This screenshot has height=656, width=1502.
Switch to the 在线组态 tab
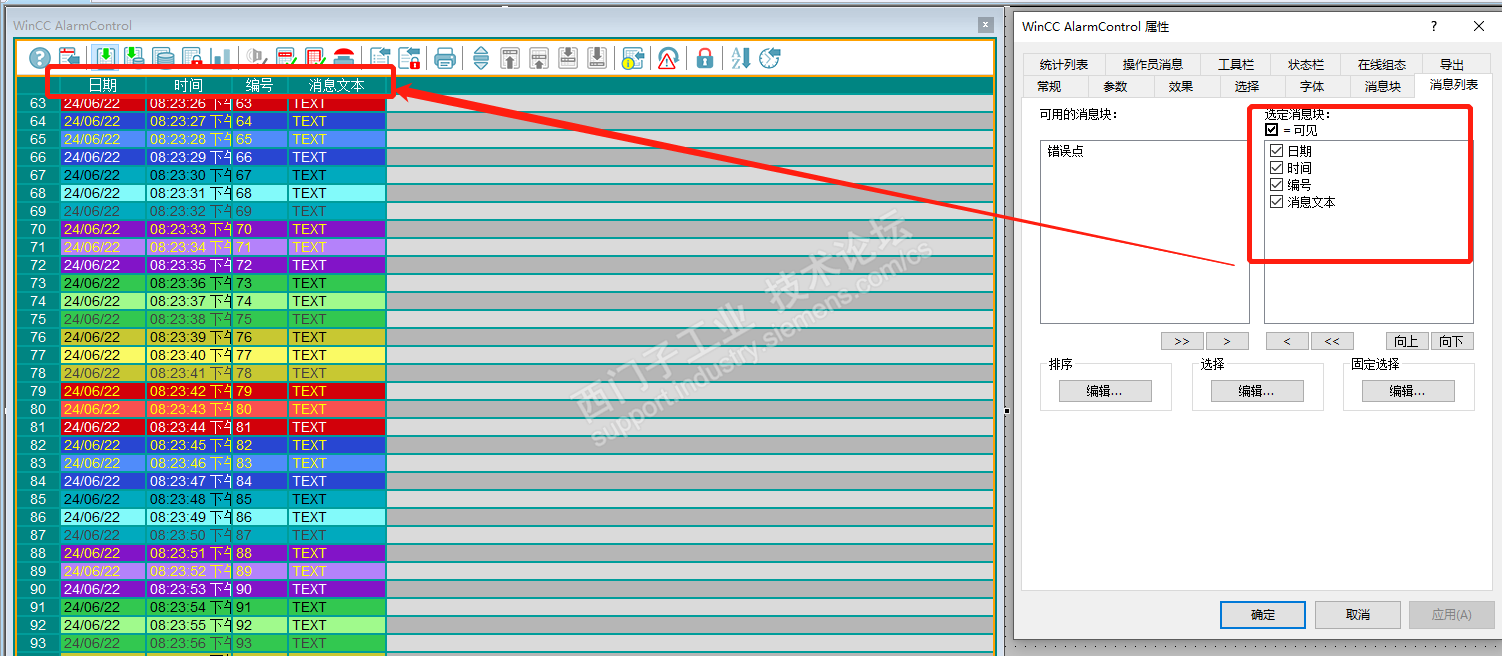[x=1381, y=65]
